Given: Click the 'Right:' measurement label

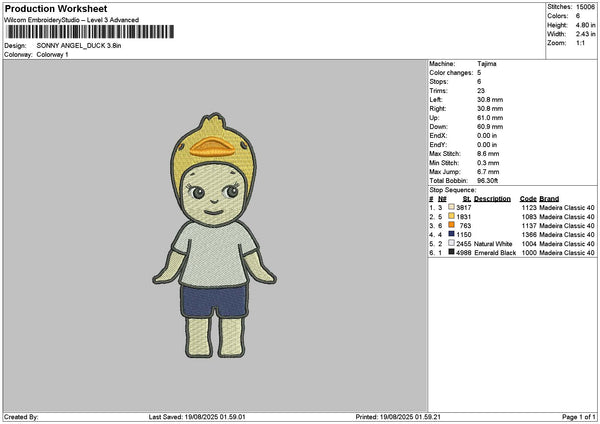Looking at the screenshot, I should 438,109.
